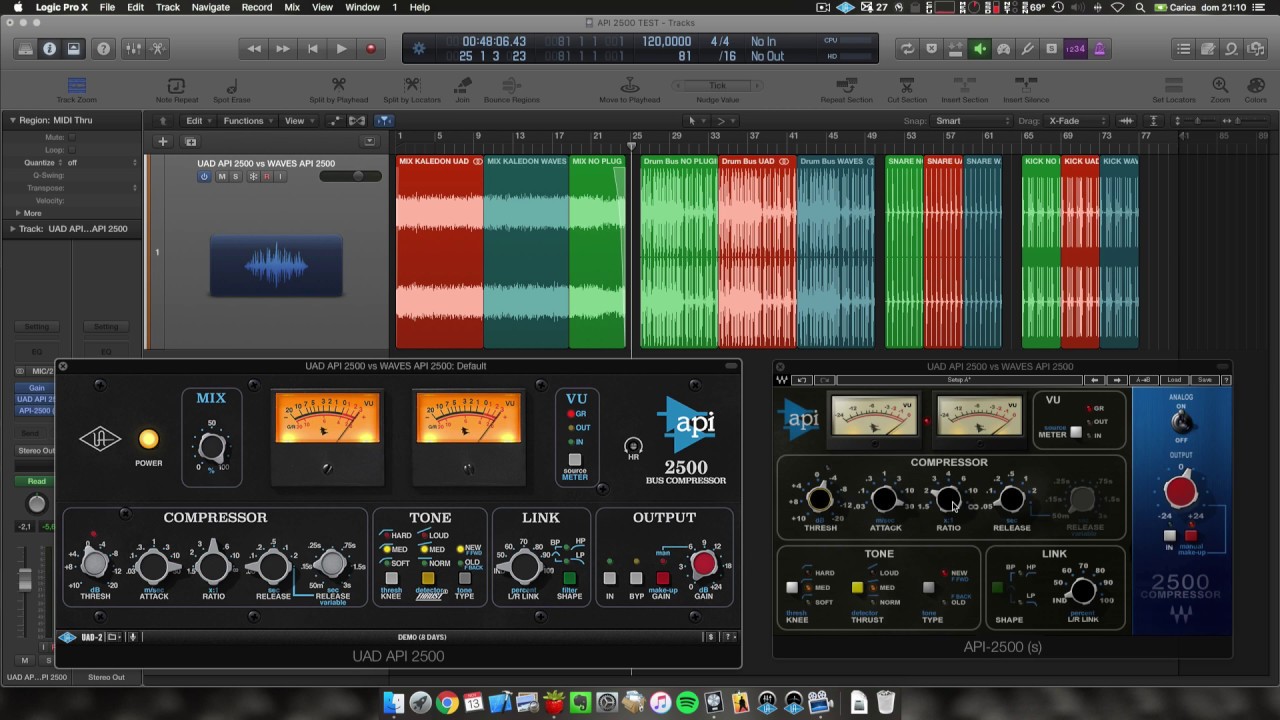The image size is (1280, 720).
Task: Open Quick Help question mark icon
Action: coord(103,48)
